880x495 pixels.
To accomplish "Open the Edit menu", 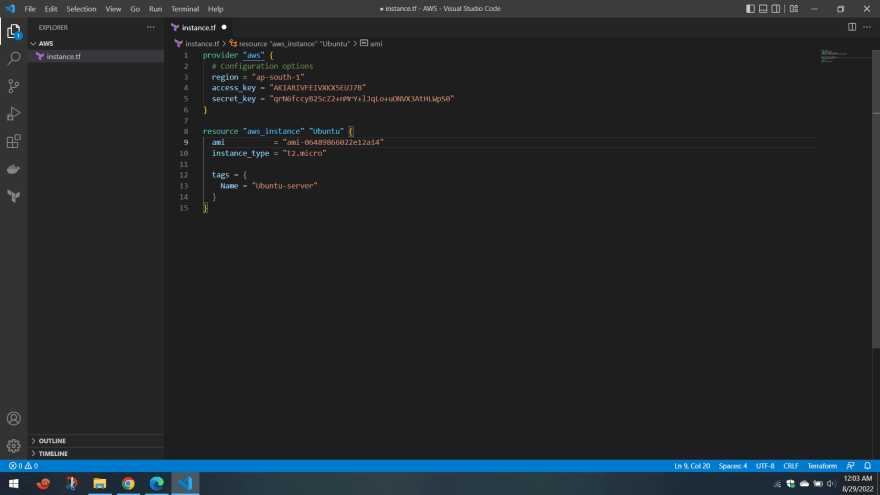I will (x=51, y=8).
